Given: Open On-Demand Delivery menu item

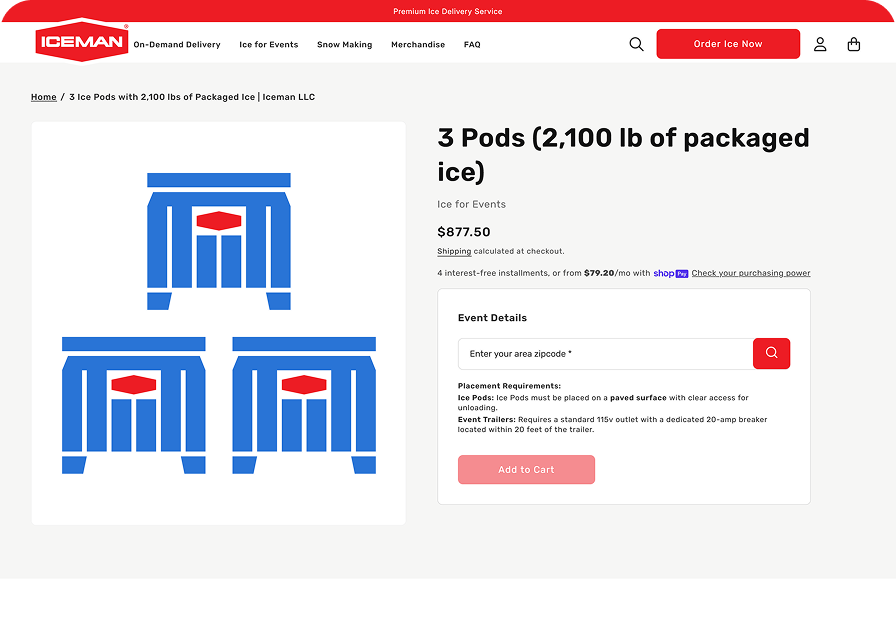Looking at the screenshot, I should [x=177, y=45].
